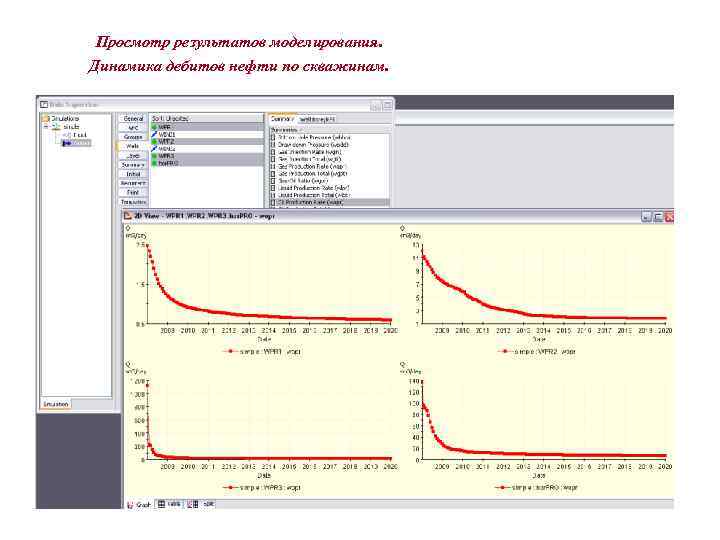Minimize the 2D View window
Viewport: 720px width, 540px height.
tap(647, 217)
